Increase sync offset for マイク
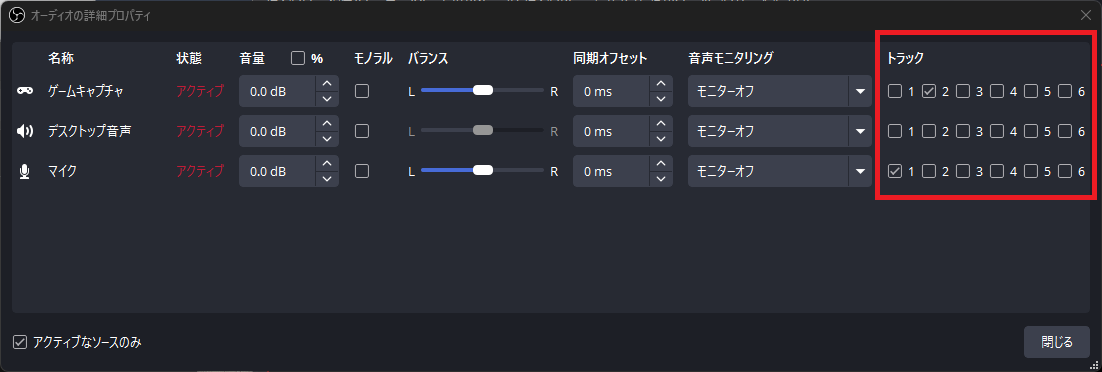The image size is (1102, 372). click(660, 163)
